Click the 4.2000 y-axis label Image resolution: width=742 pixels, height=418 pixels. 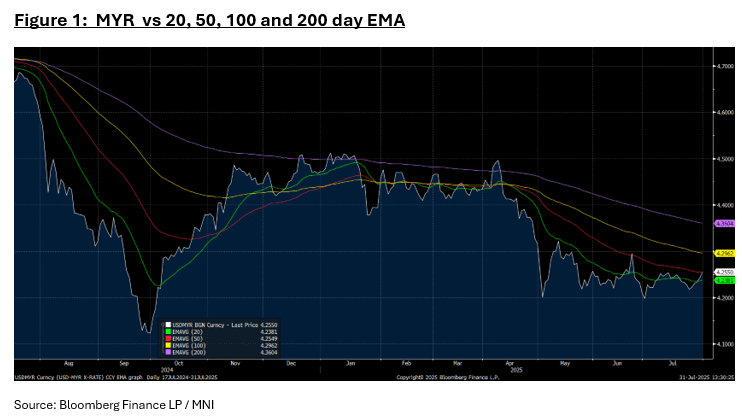click(725, 298)
